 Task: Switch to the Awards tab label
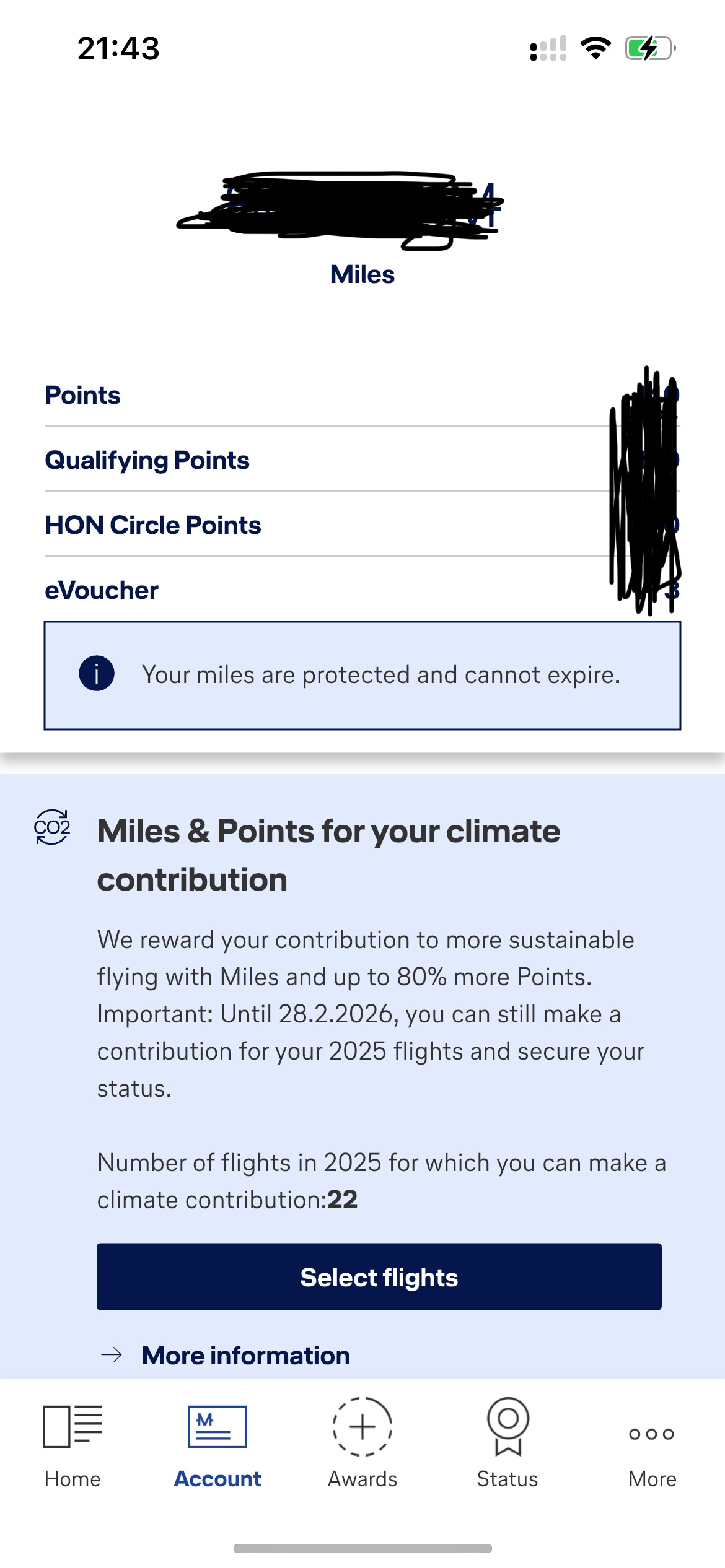362,1479
